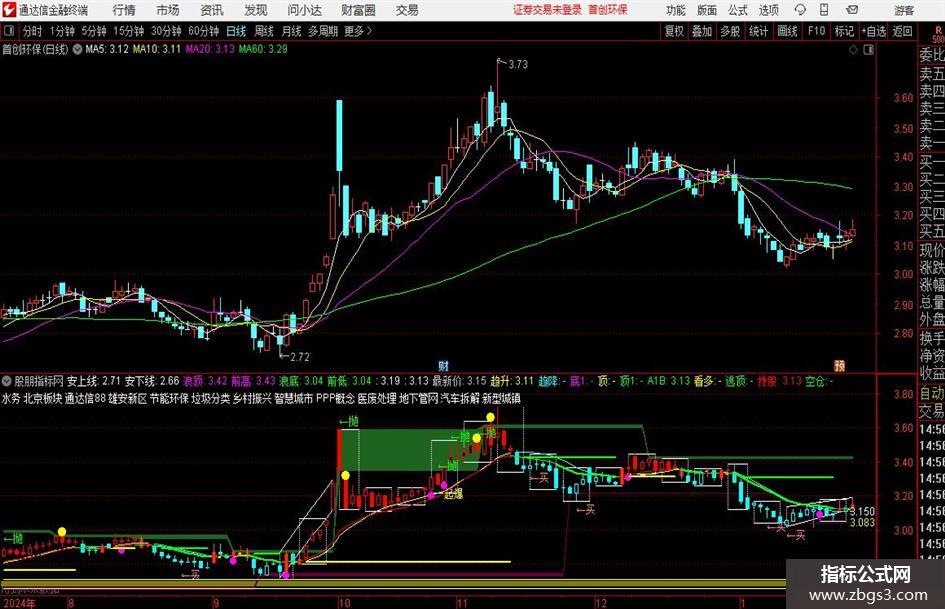Open the 画线 drawing tools
This screenshot has height=609, width=945.
(787, 31)
